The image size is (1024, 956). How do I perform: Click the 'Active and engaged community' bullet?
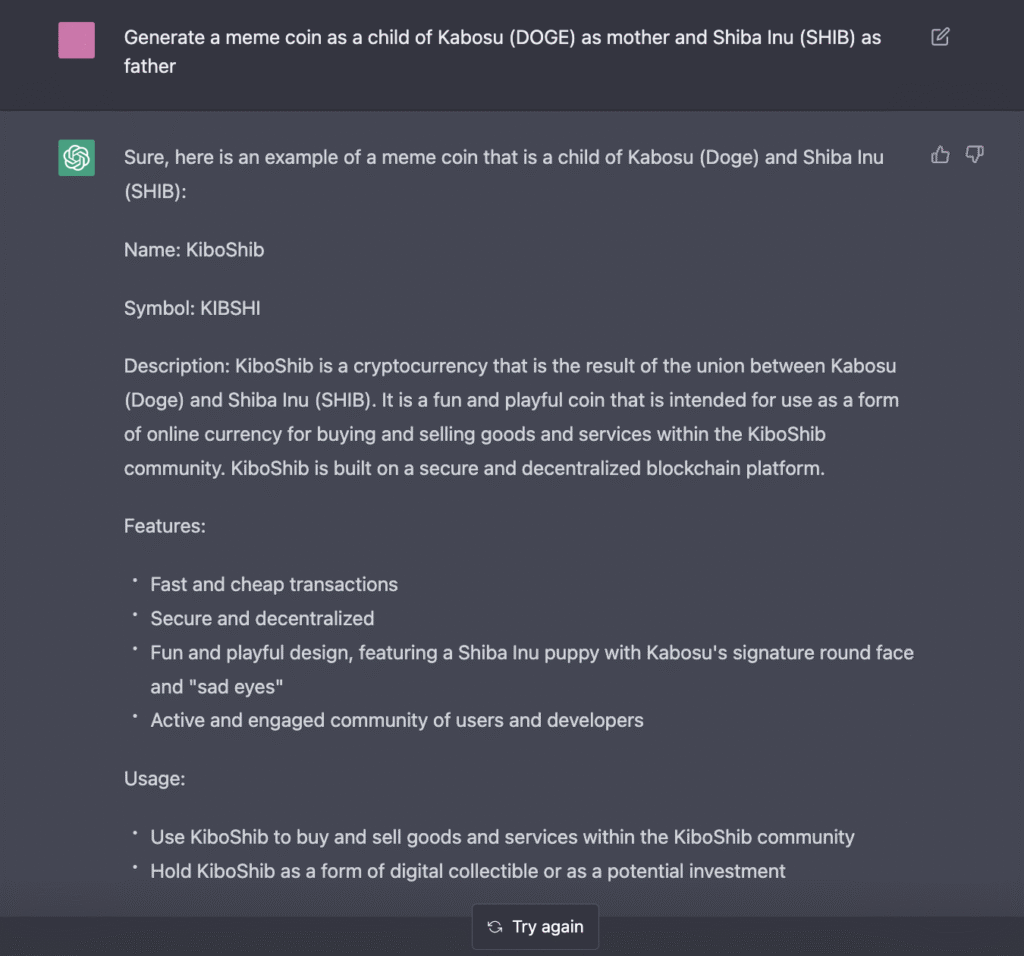(397, 720)
